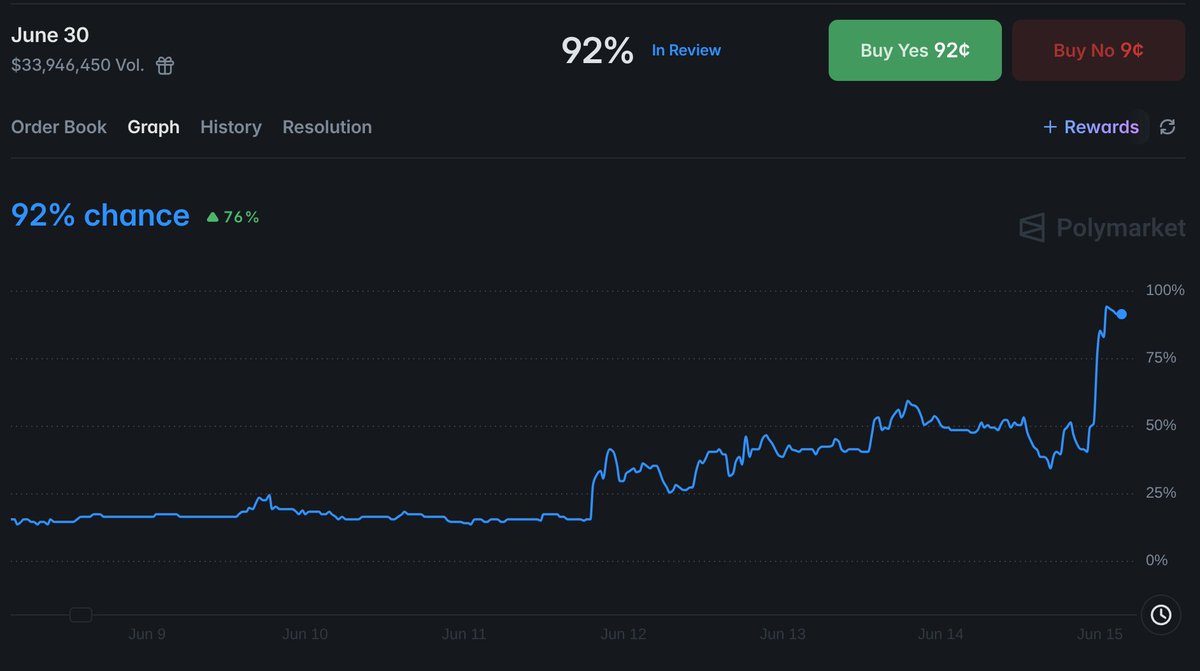Screen dimensions: 1200x671
Task: Click the Jun 9 axis label
Action: point(147,634)
